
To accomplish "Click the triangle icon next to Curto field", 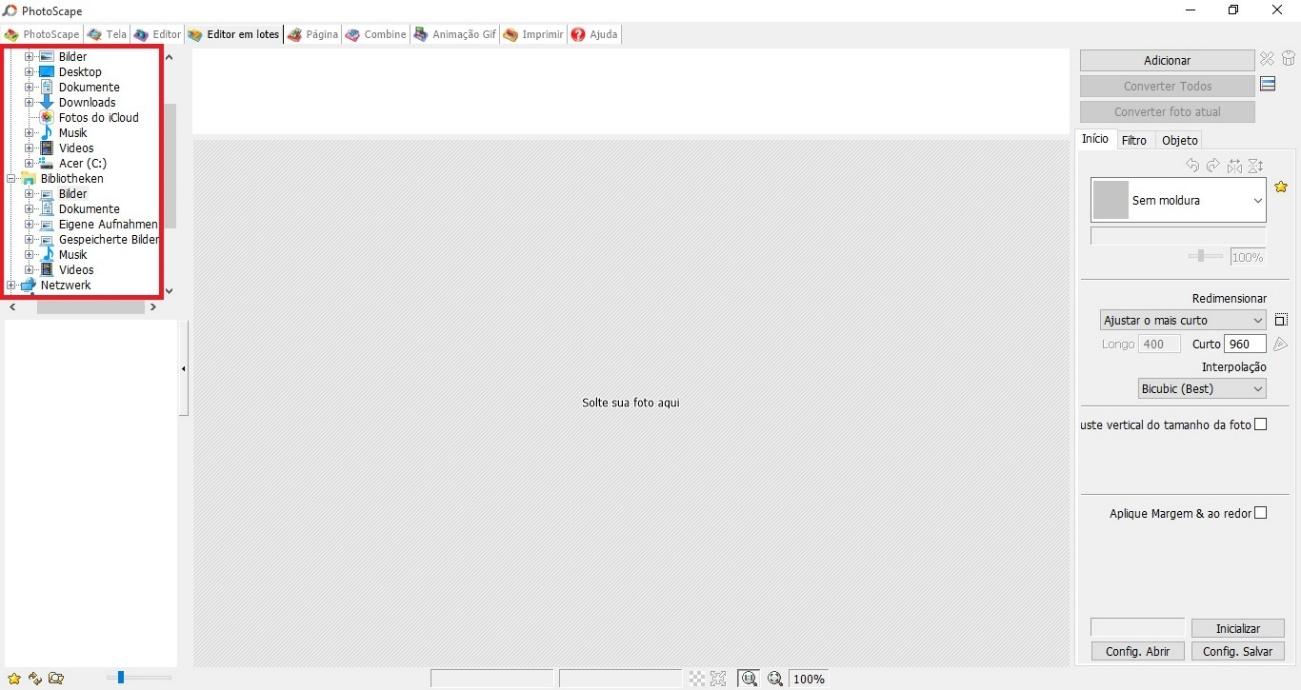I will pyautogui.click(x=1280, y=344).
